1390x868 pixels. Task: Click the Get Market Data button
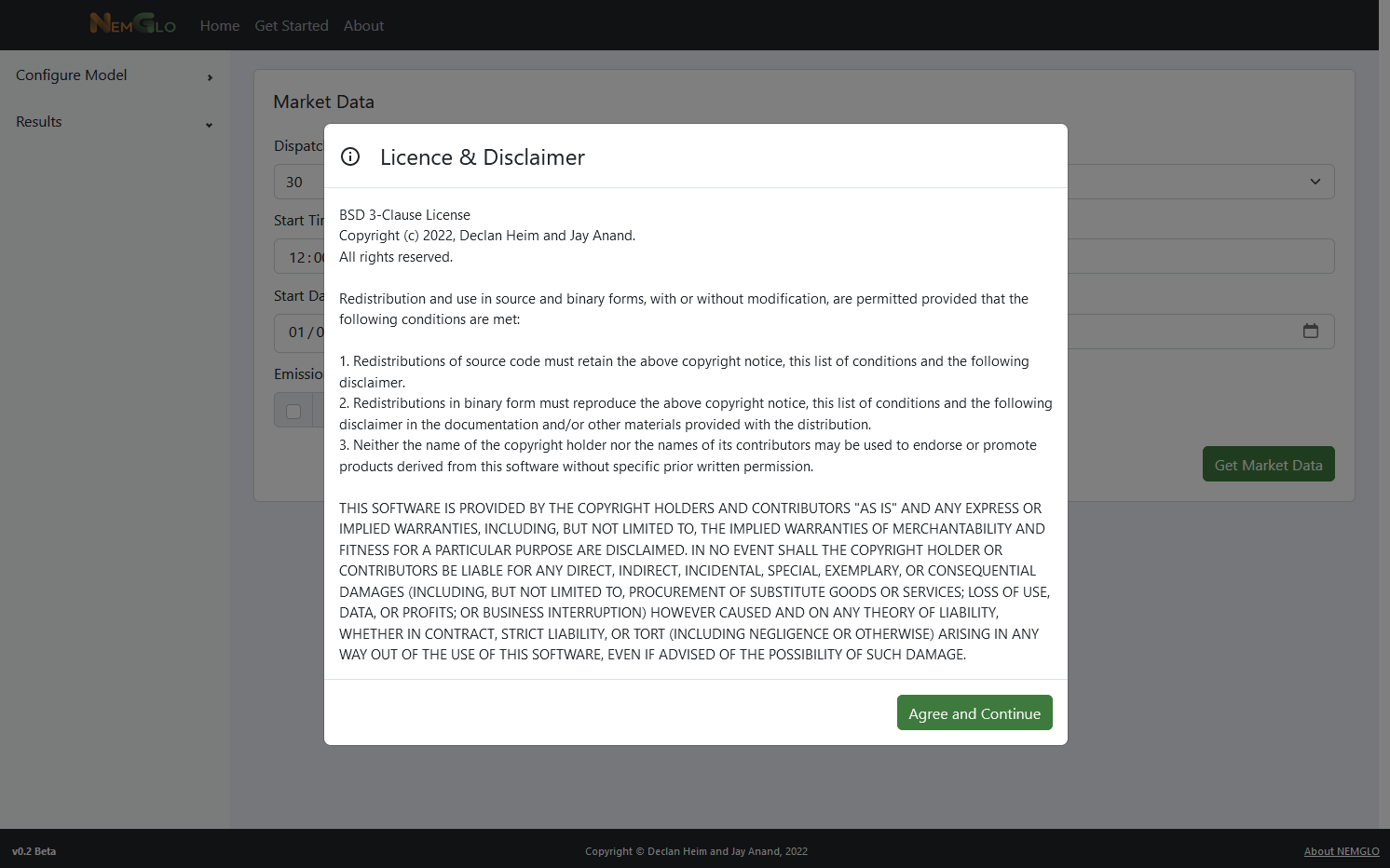click(1268, 464)
